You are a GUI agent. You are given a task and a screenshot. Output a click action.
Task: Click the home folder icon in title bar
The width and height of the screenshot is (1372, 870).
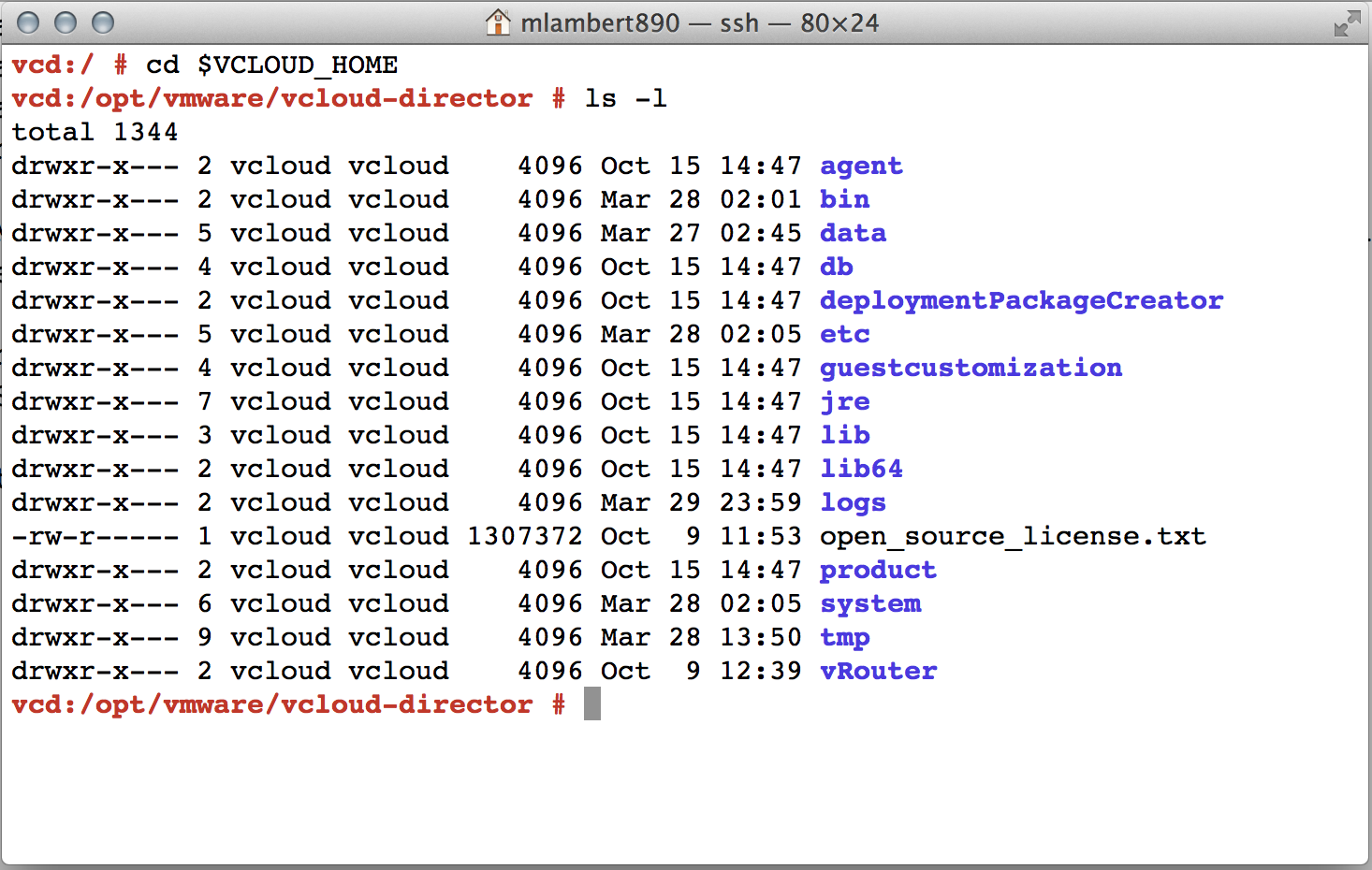[x=498, y=22]
